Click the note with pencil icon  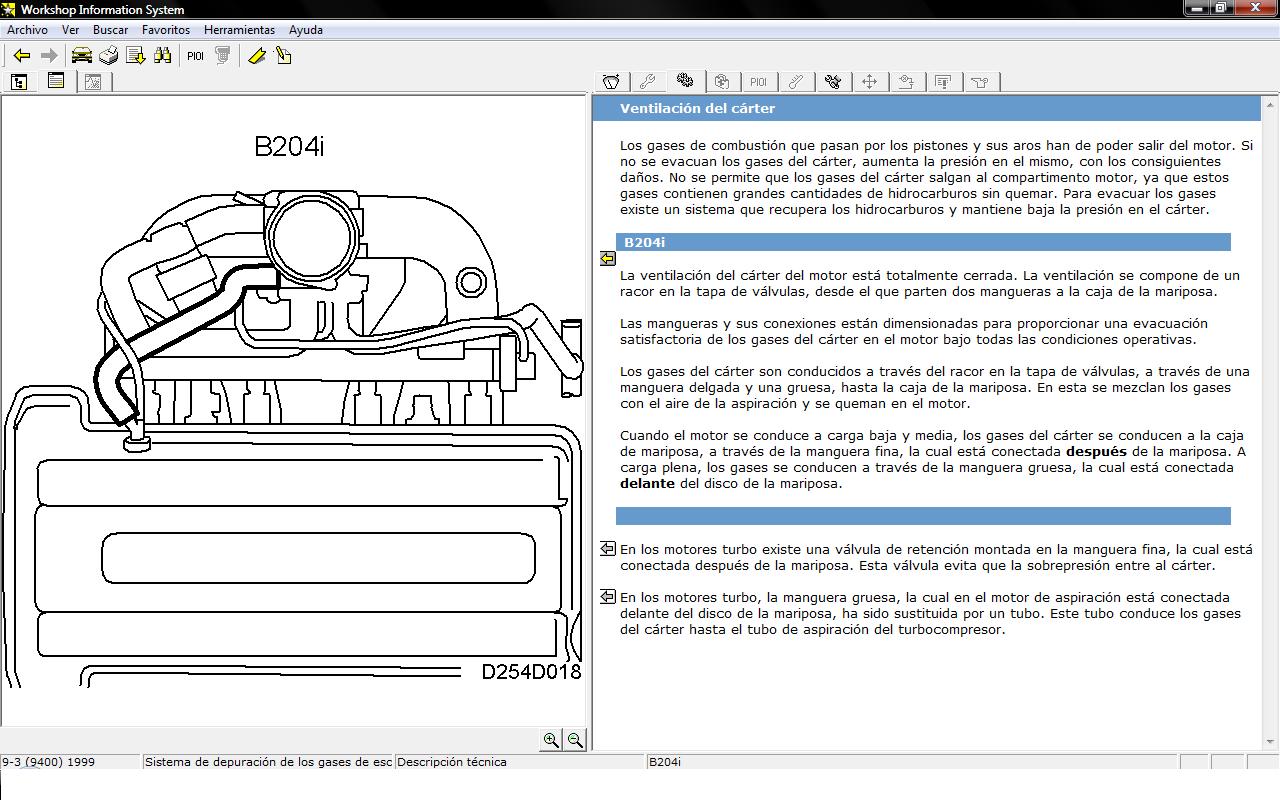[x=284, y=56]
